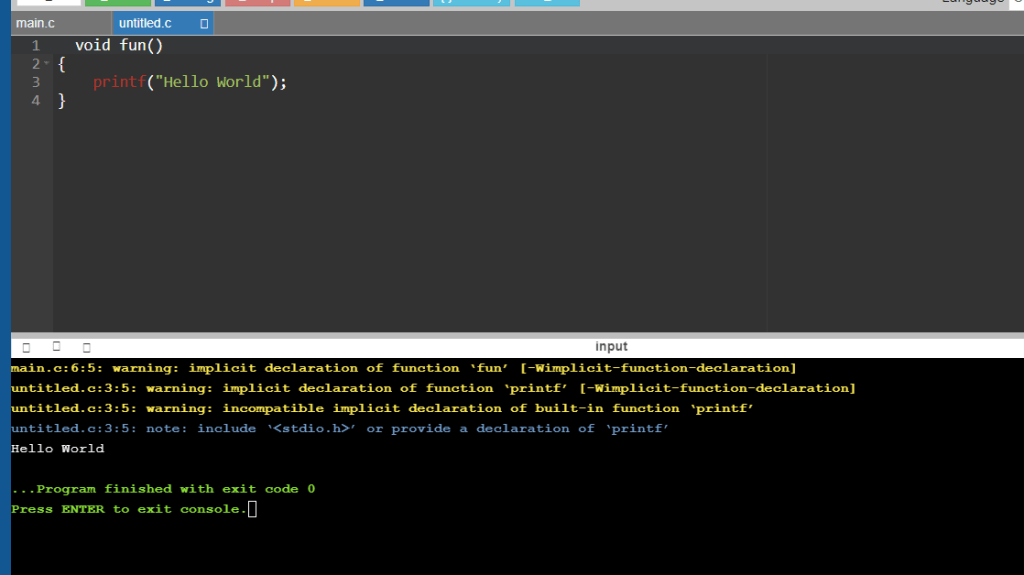Click the white New File button

[49, 2]
